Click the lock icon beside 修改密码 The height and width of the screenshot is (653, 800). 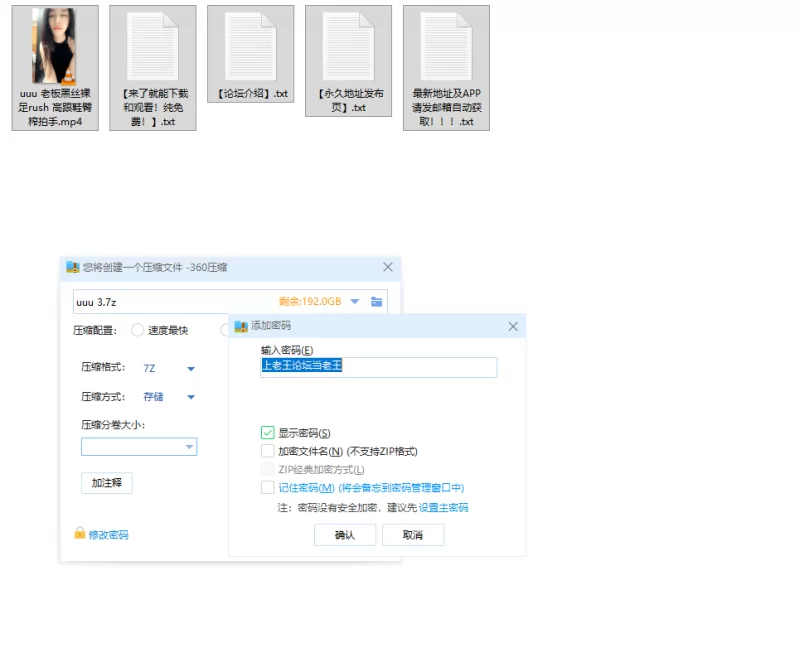click(80, 534)
